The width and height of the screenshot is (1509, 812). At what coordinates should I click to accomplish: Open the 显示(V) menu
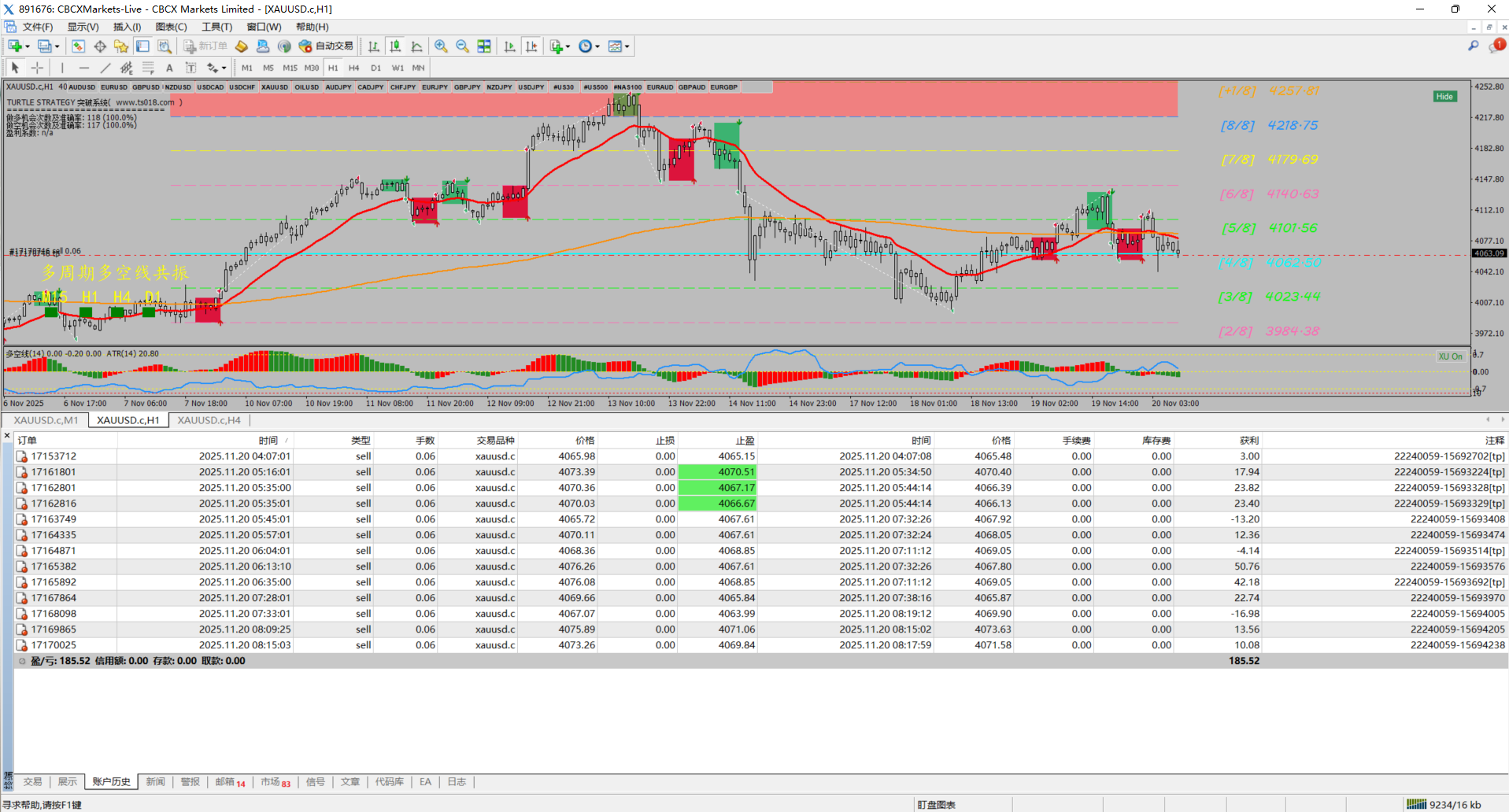(83, 27)
